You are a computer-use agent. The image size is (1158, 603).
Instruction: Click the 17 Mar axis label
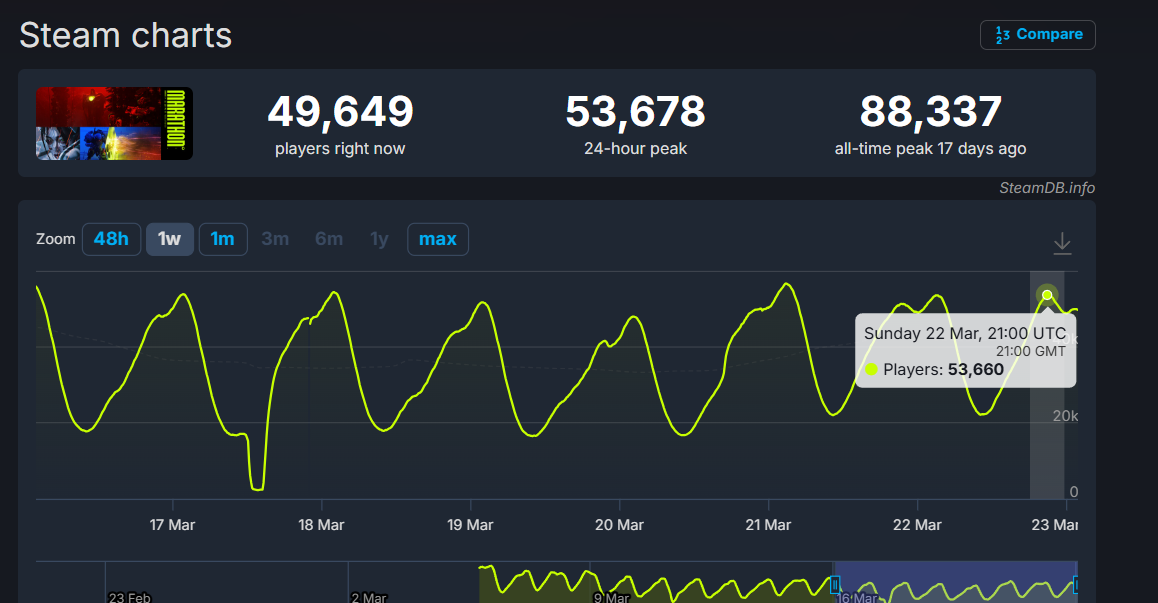point(172,525)
